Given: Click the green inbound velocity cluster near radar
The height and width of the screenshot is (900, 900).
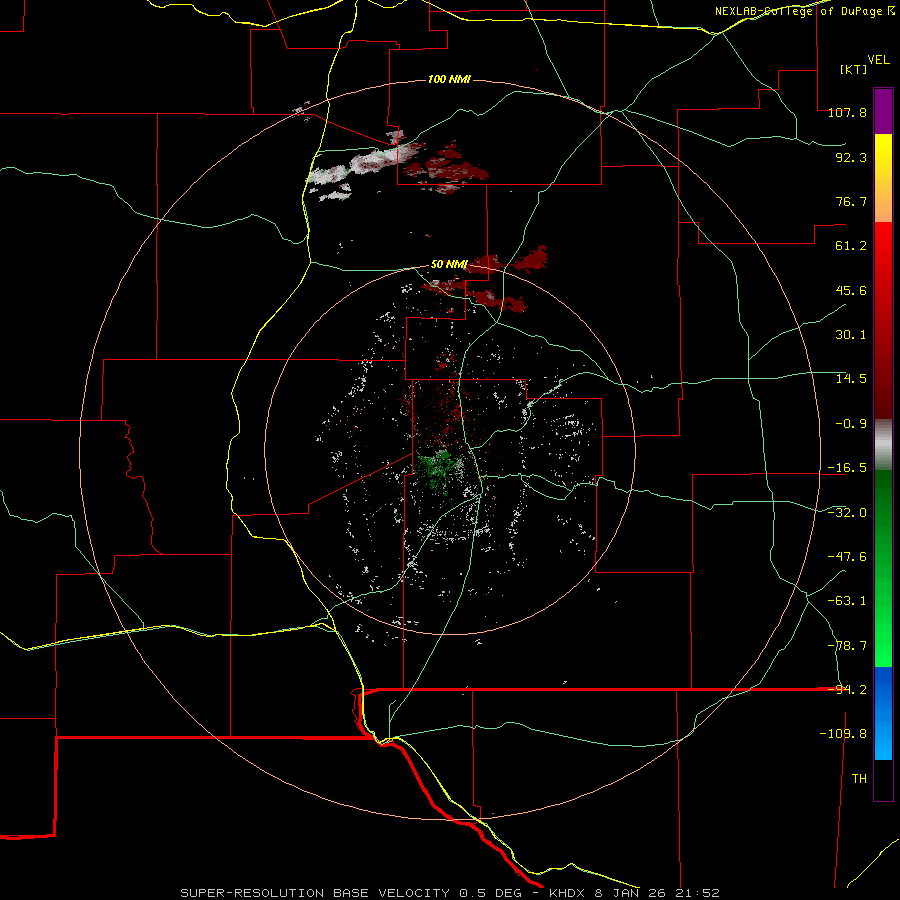Looking at the screenshot, I should [x=439, y=470].
